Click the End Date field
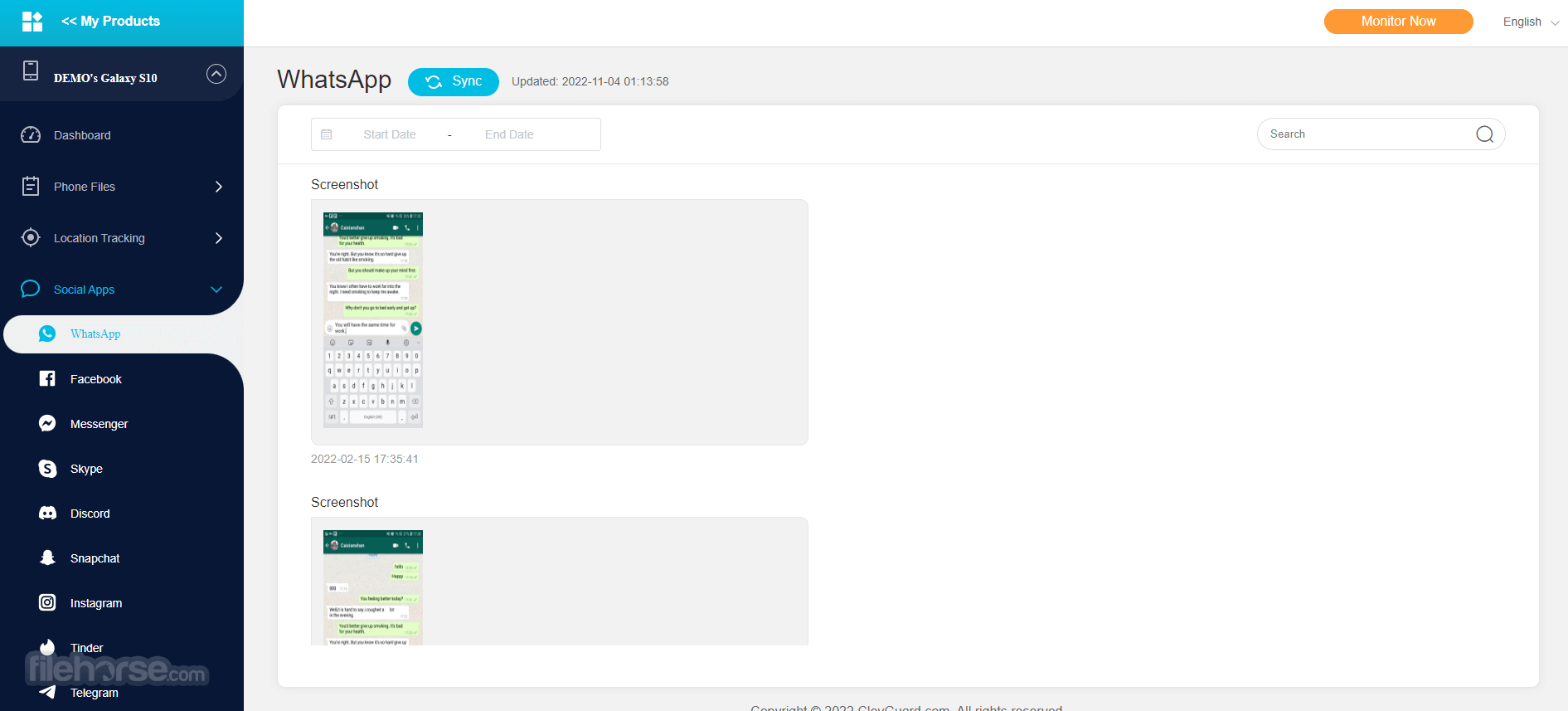Screen dimensions: 1568x711 point(509,134)
